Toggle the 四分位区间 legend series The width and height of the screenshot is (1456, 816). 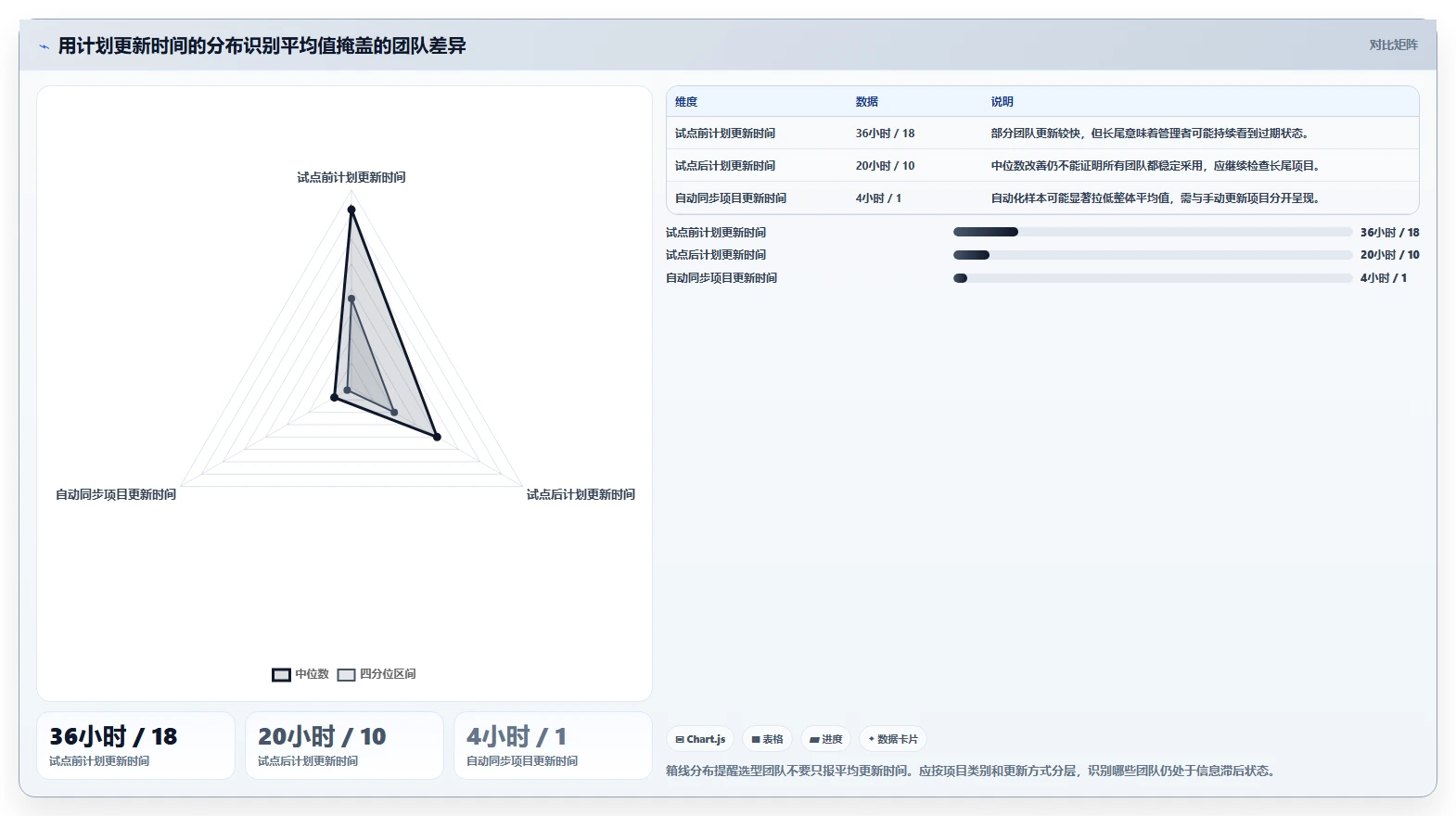point(377,674)
